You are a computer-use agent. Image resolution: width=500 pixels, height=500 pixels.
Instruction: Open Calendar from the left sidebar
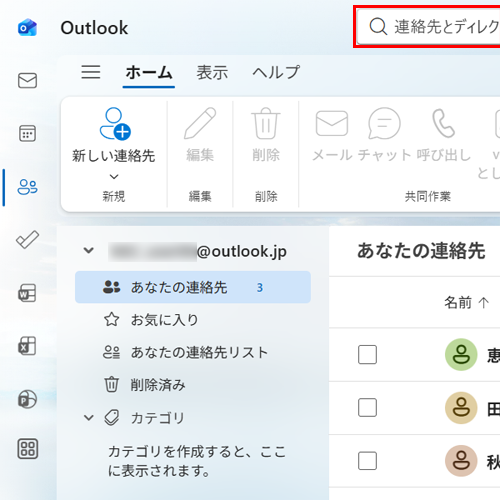27,133
